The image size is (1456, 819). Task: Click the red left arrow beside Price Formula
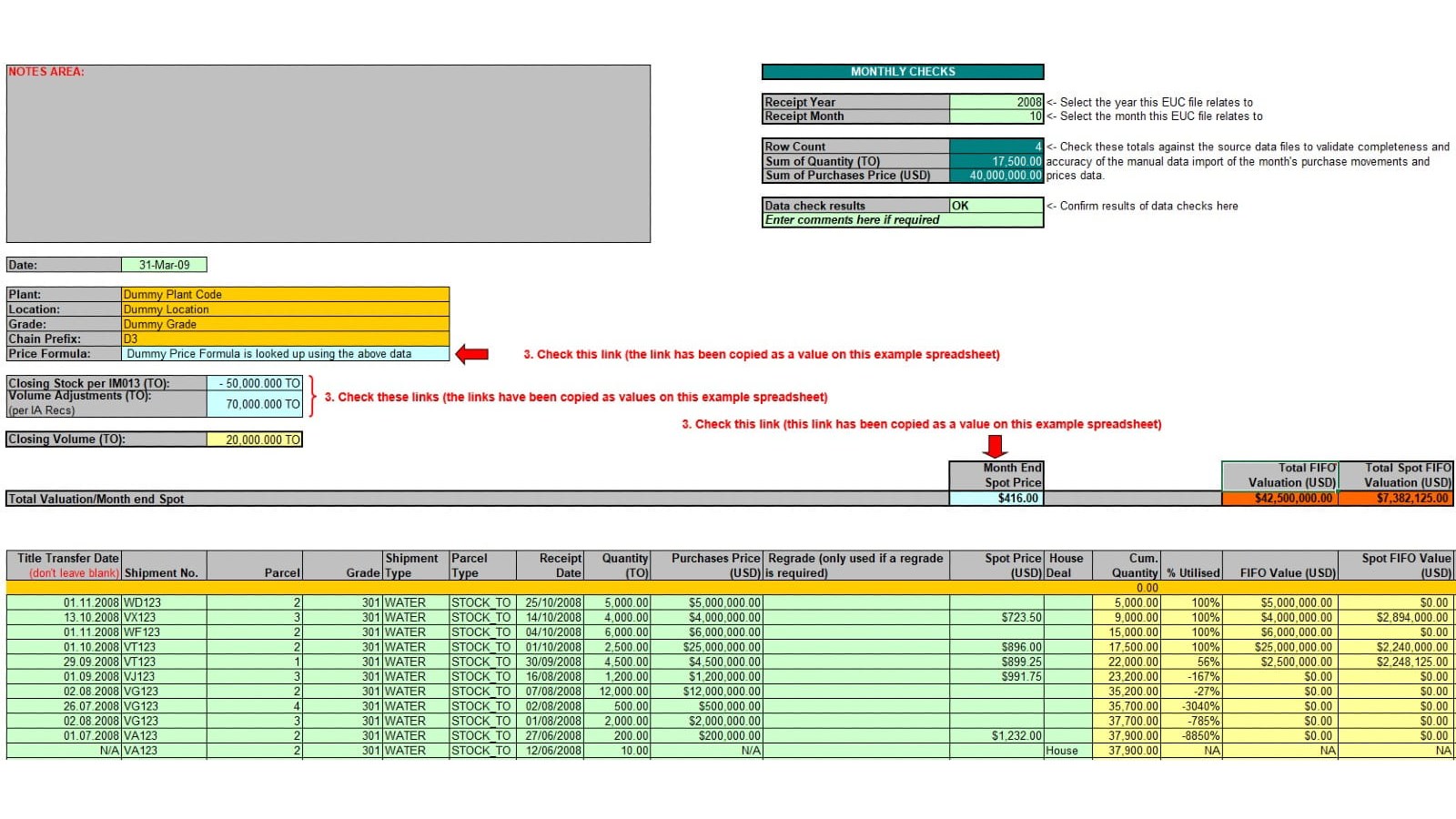click(471, 354)
